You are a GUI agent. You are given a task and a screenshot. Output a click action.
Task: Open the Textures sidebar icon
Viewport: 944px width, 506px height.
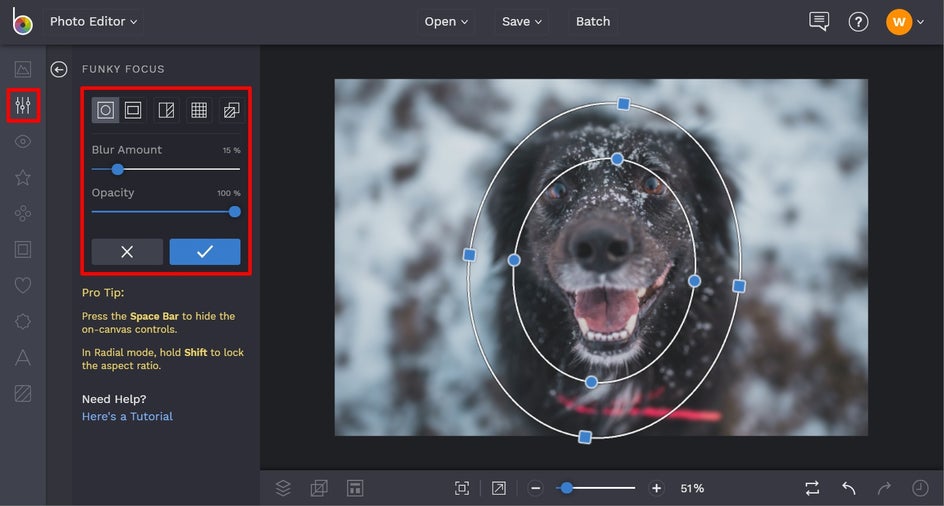[x=23, y=393]
